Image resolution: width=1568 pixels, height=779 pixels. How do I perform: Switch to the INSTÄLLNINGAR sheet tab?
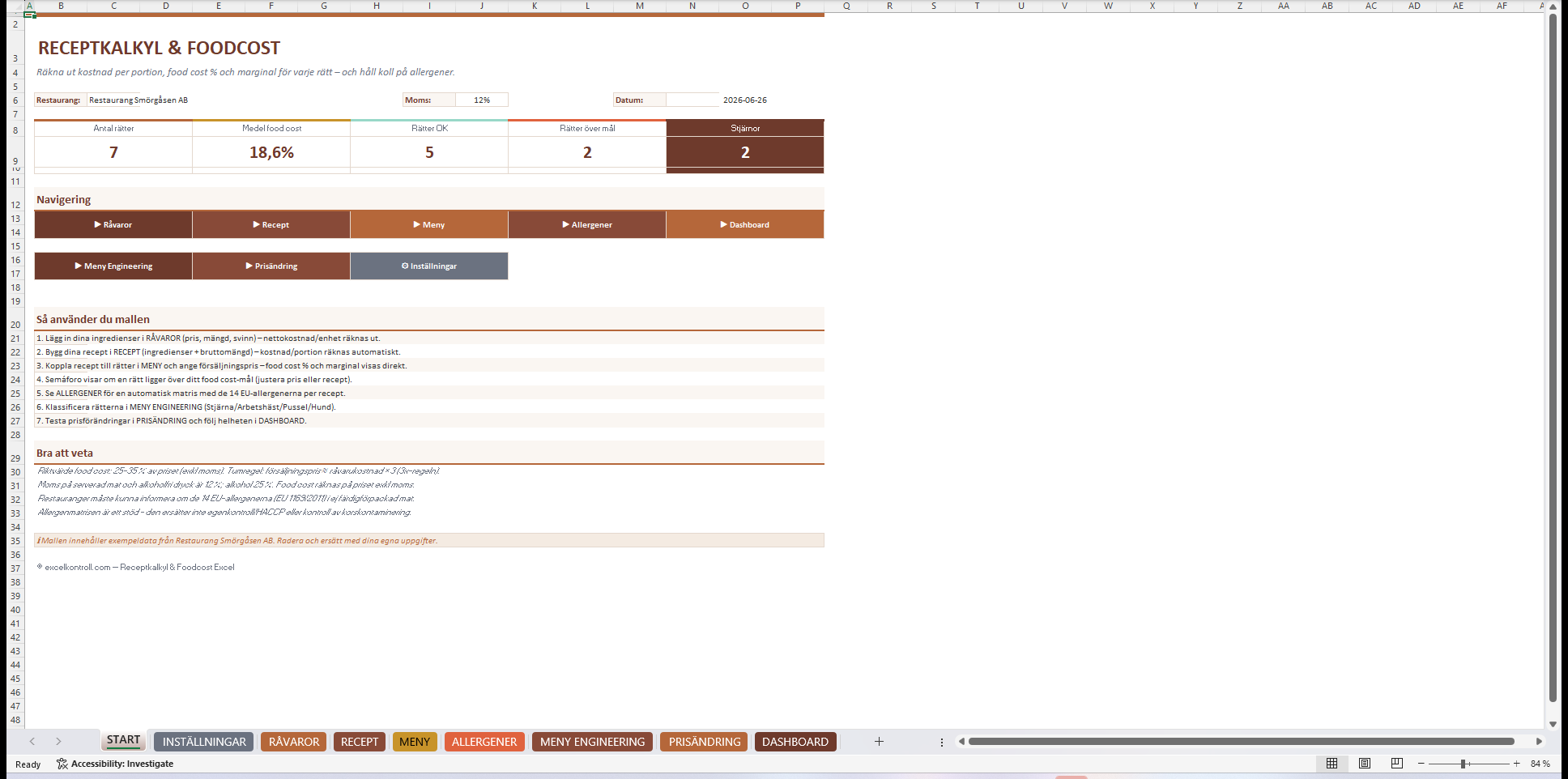(x=204, y=742)
